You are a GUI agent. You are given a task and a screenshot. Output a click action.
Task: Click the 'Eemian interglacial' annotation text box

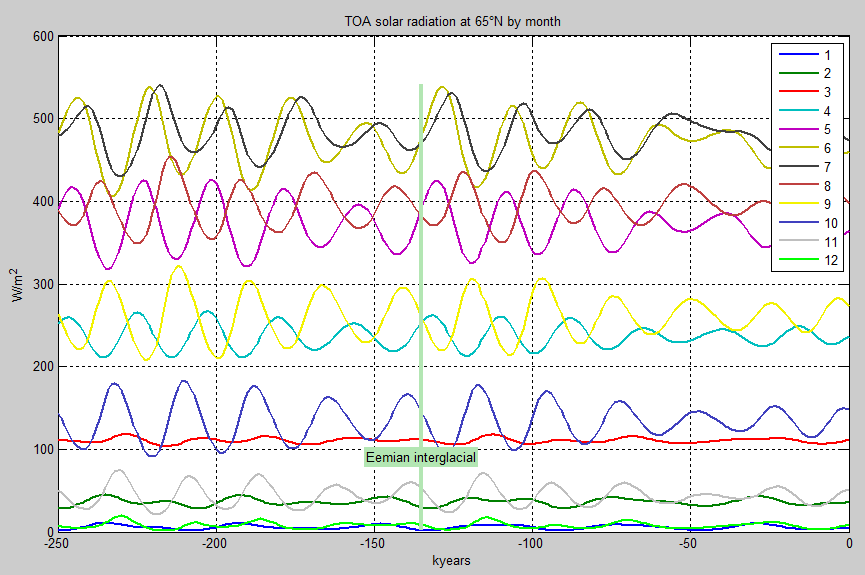(420, 457)
